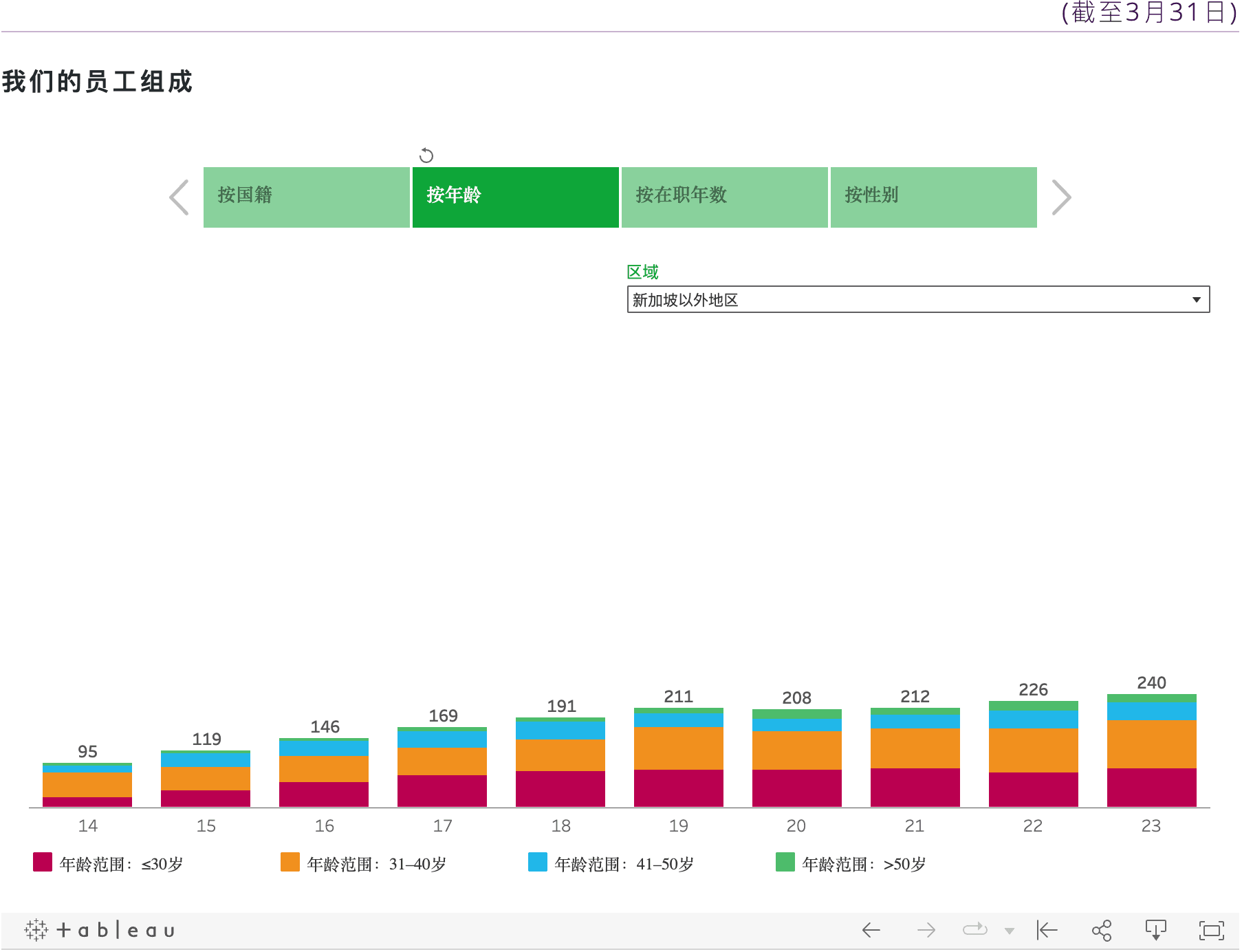Image resolution: width=1242 pixels, height=952 pixels.
Task: Switch to the 按国籍 tab
Action: point(307,197)
